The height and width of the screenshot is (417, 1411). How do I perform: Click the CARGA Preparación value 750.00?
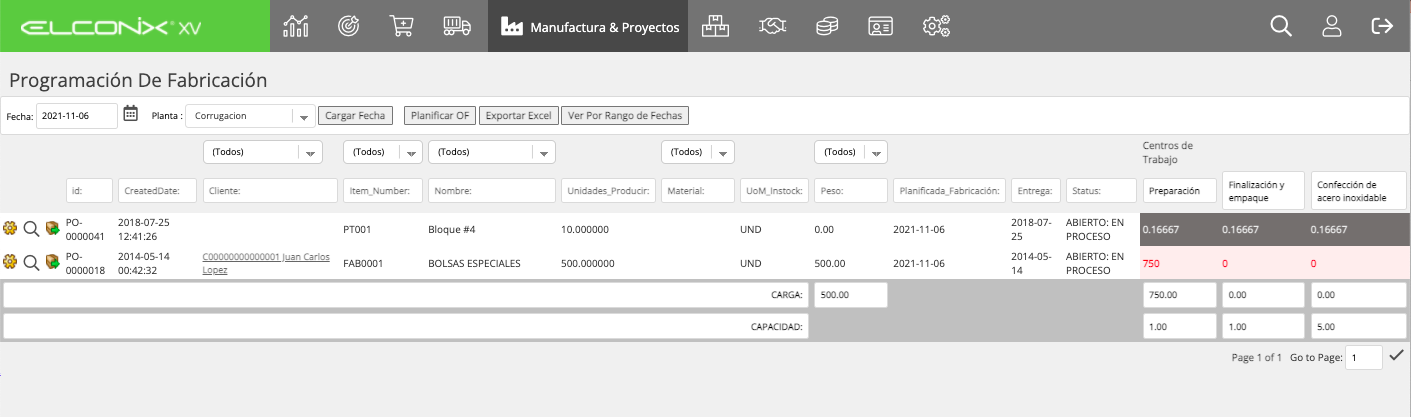[1179, 295]
